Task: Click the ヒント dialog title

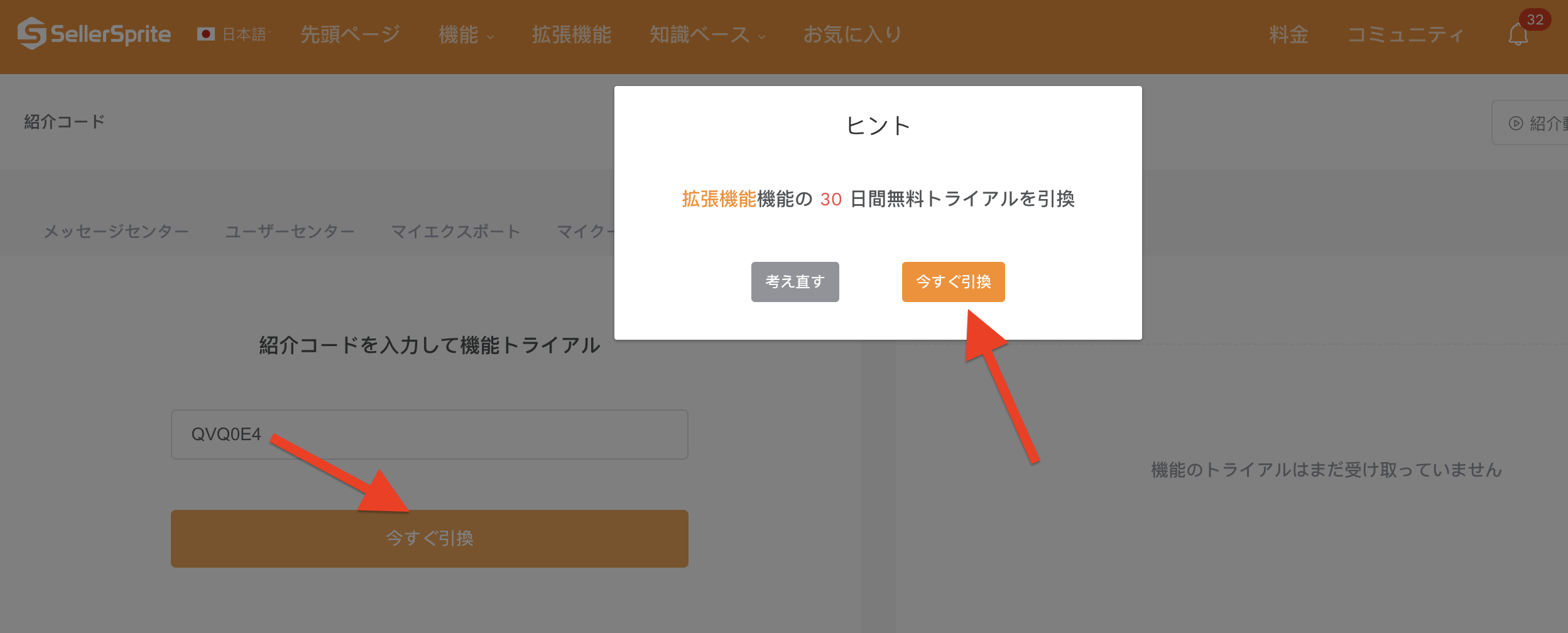Action: click(x=878, y=126)
